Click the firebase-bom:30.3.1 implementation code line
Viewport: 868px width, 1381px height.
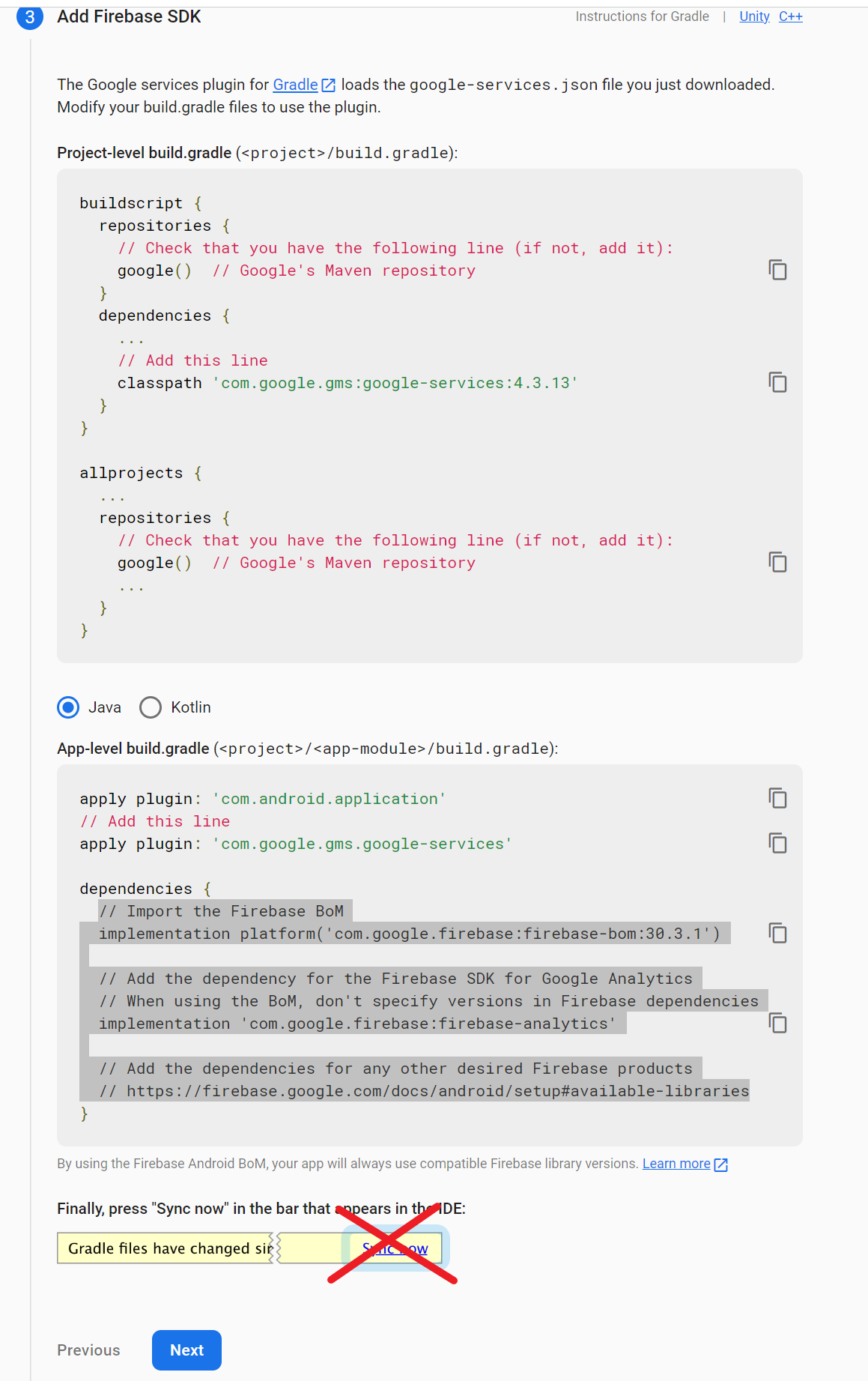[x=409, y=934]
